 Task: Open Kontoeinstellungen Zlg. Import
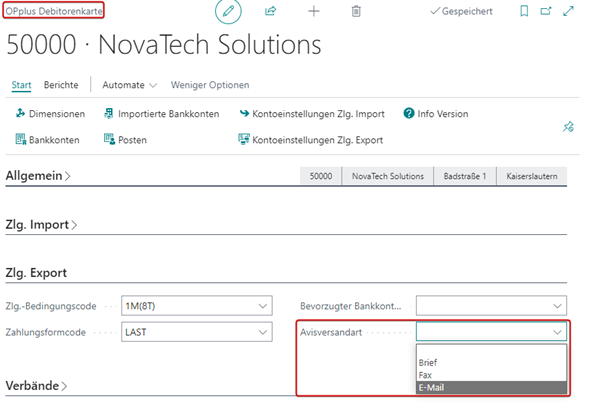click(x=312, y=113)
